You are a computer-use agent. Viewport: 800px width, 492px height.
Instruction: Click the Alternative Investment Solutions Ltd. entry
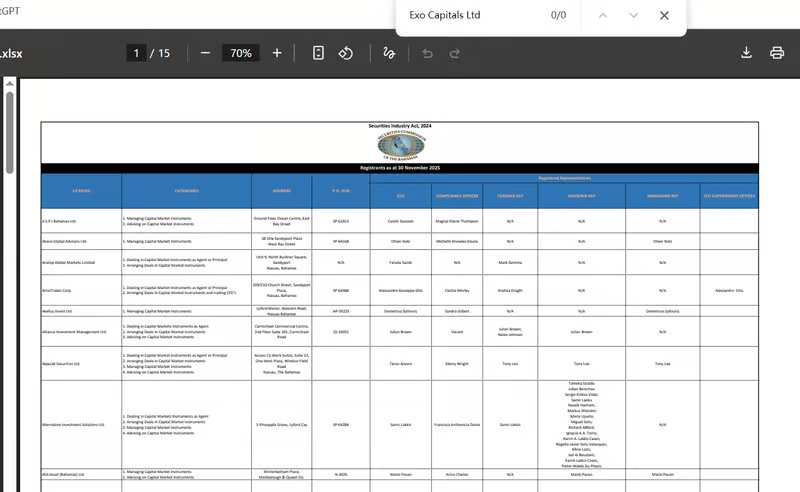pos(81,425)
